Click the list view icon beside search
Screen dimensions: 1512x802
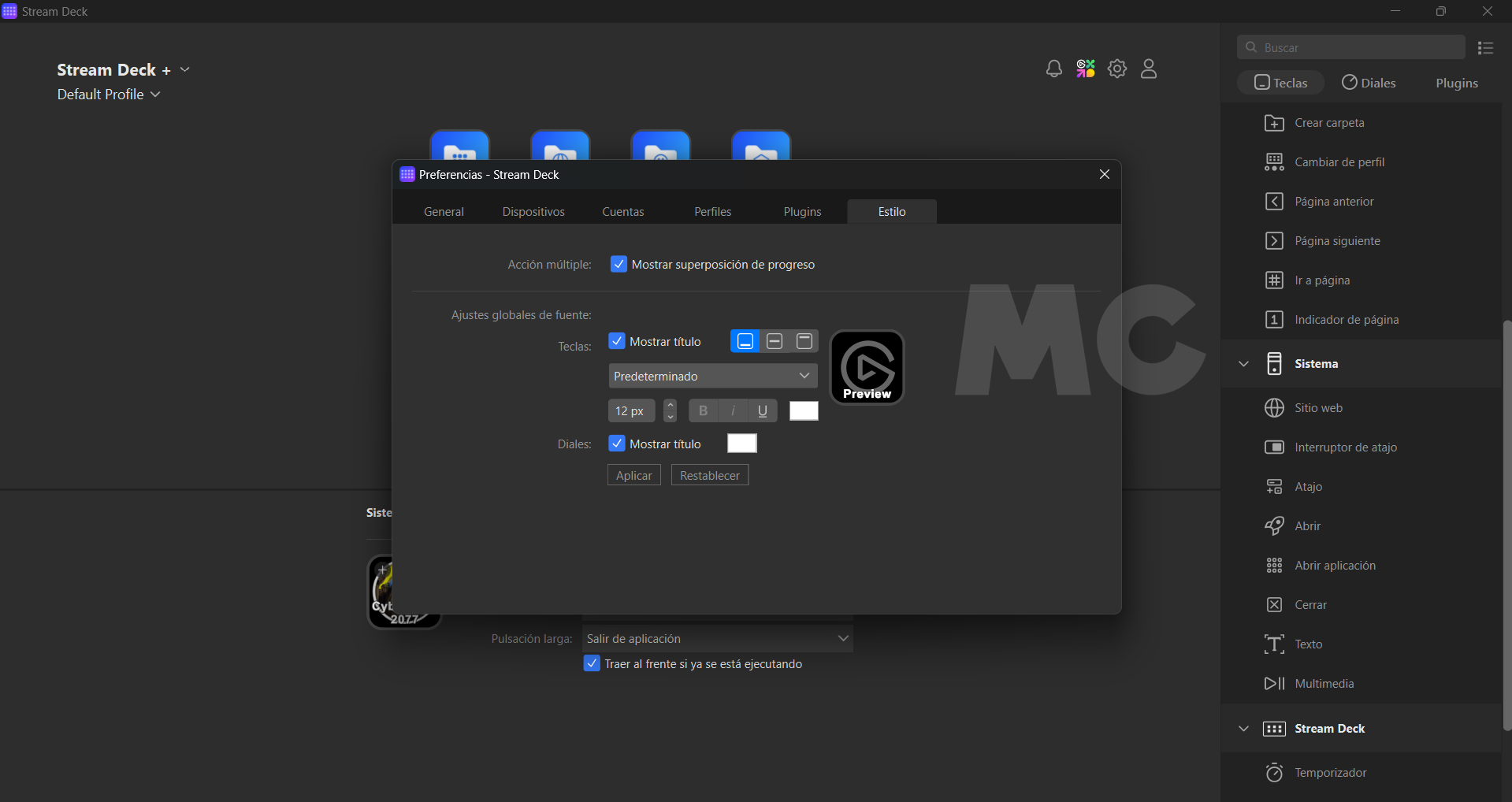[1486, 48]
